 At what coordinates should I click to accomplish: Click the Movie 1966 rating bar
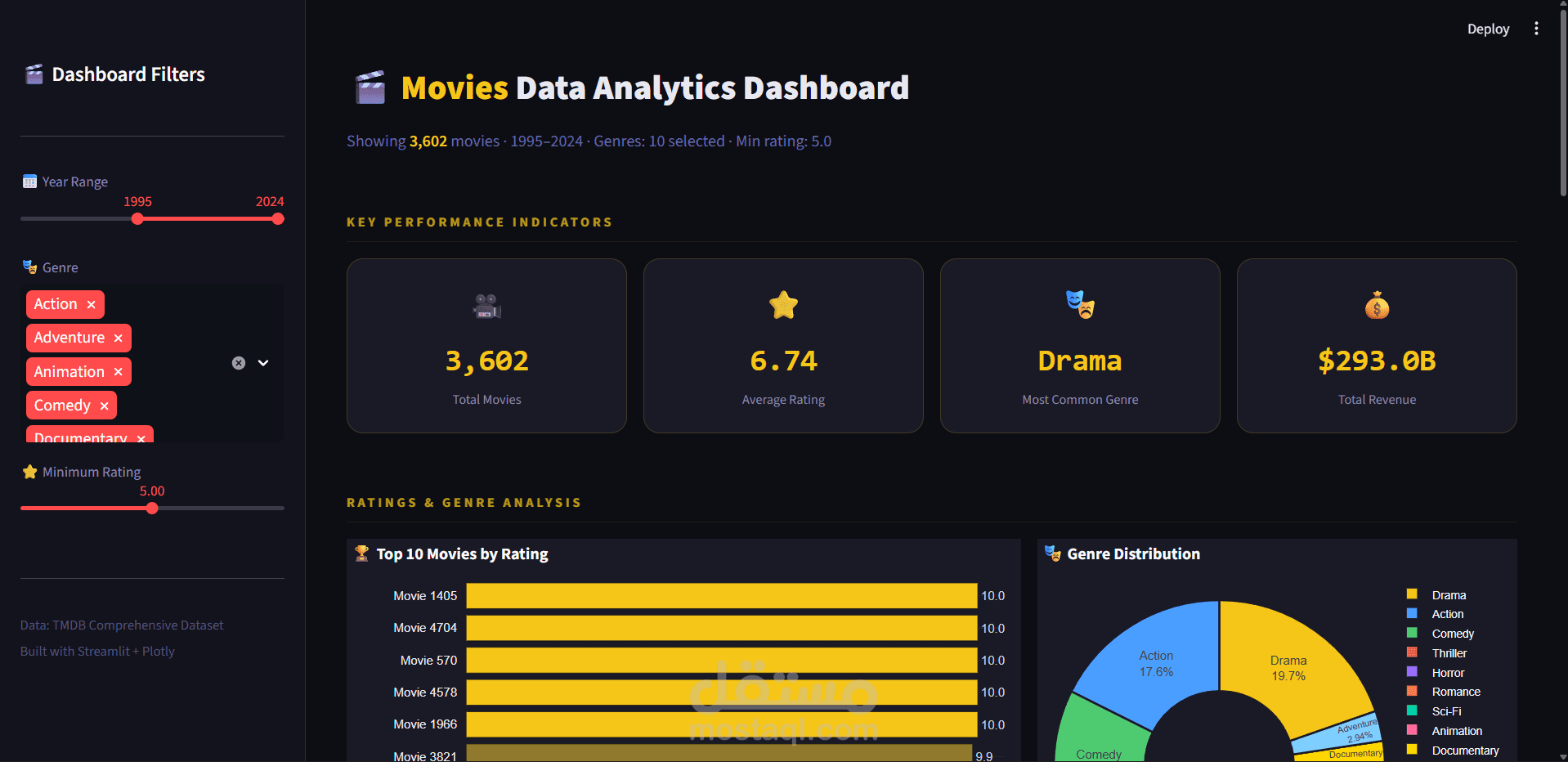pos(722,724)
